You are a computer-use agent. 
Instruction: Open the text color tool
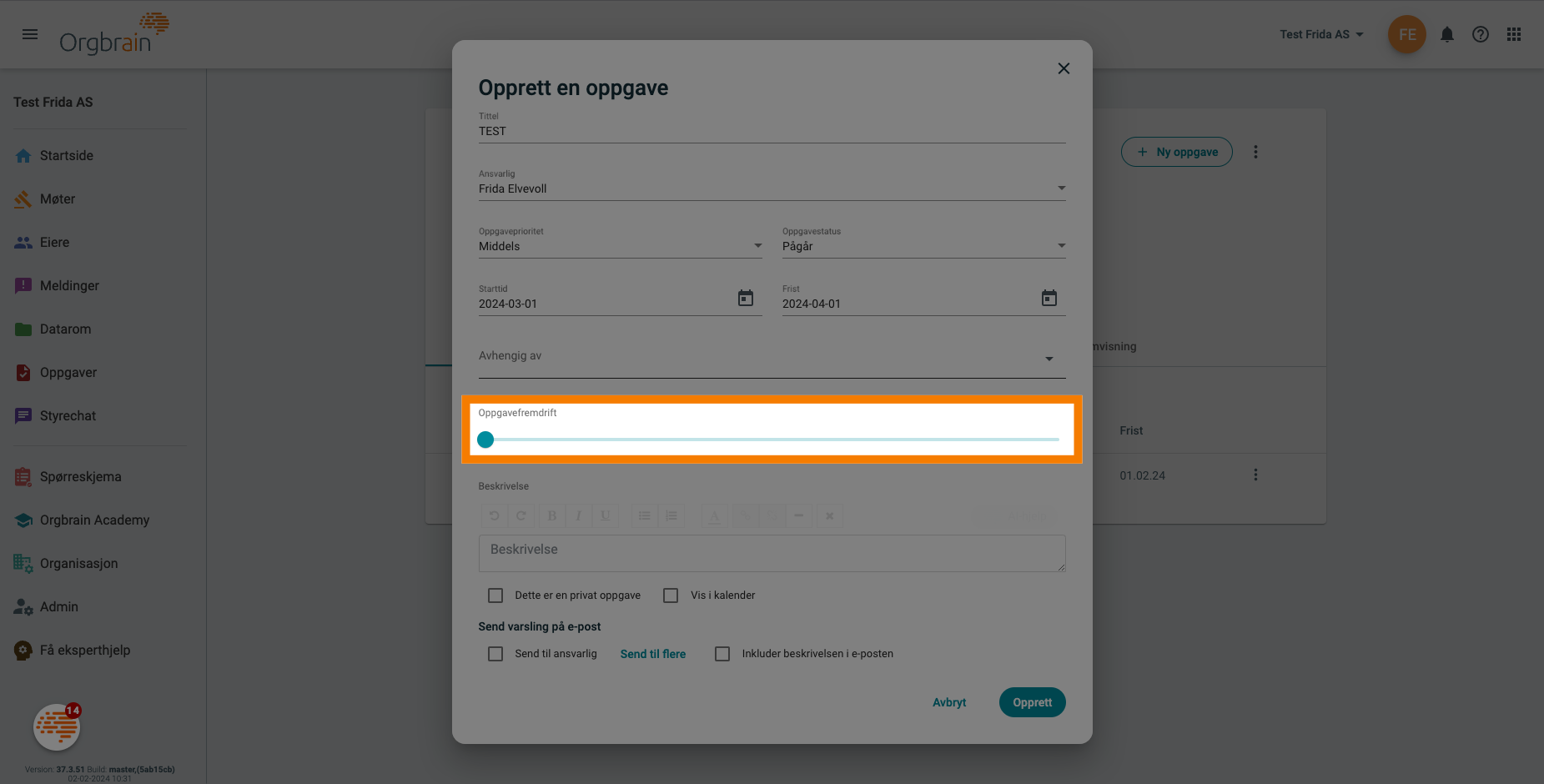715,515
